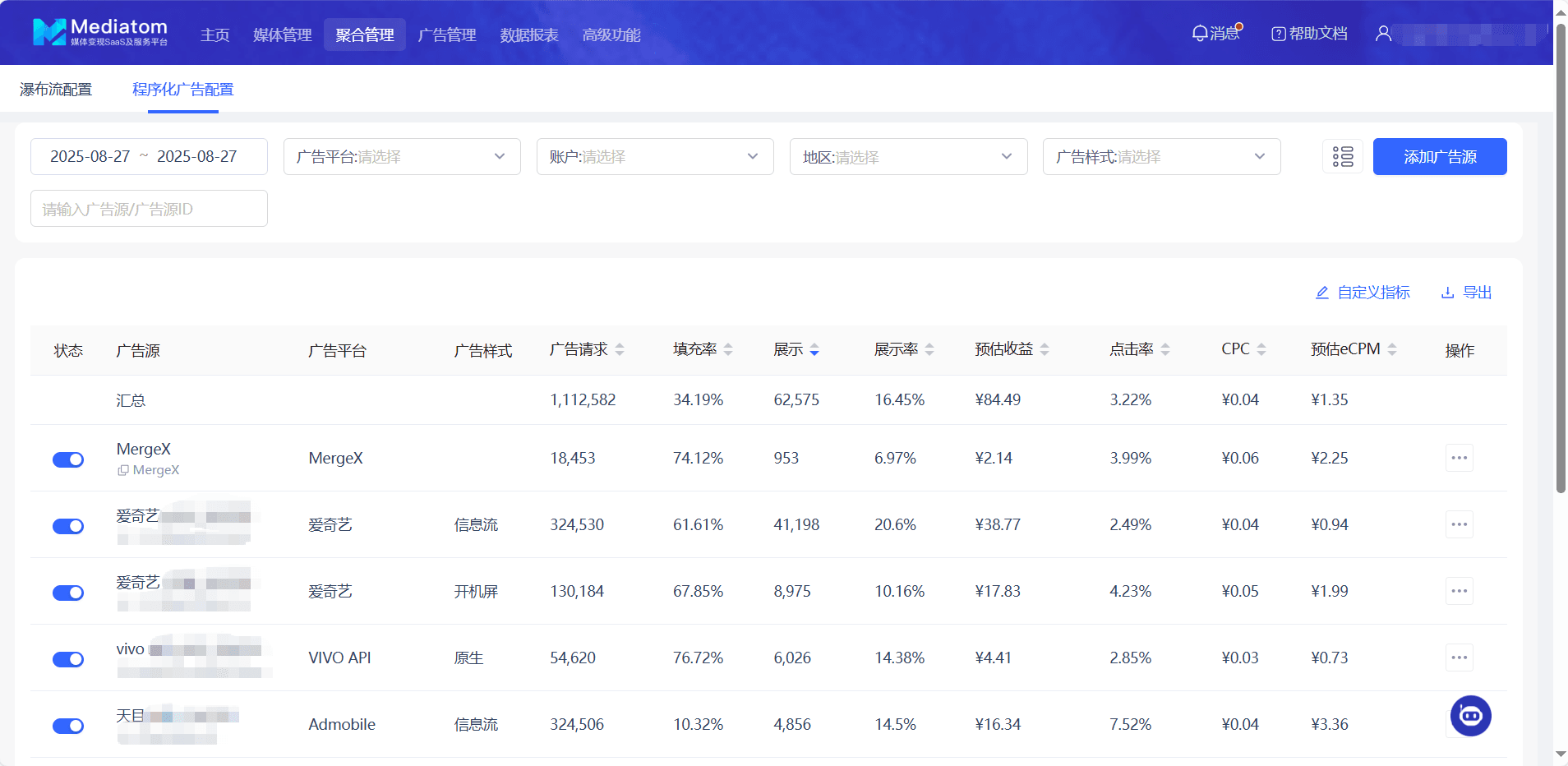Click the user account avatar icon
The height and width of the screenshot is (766, 1568).
[x=1384, y=34]
